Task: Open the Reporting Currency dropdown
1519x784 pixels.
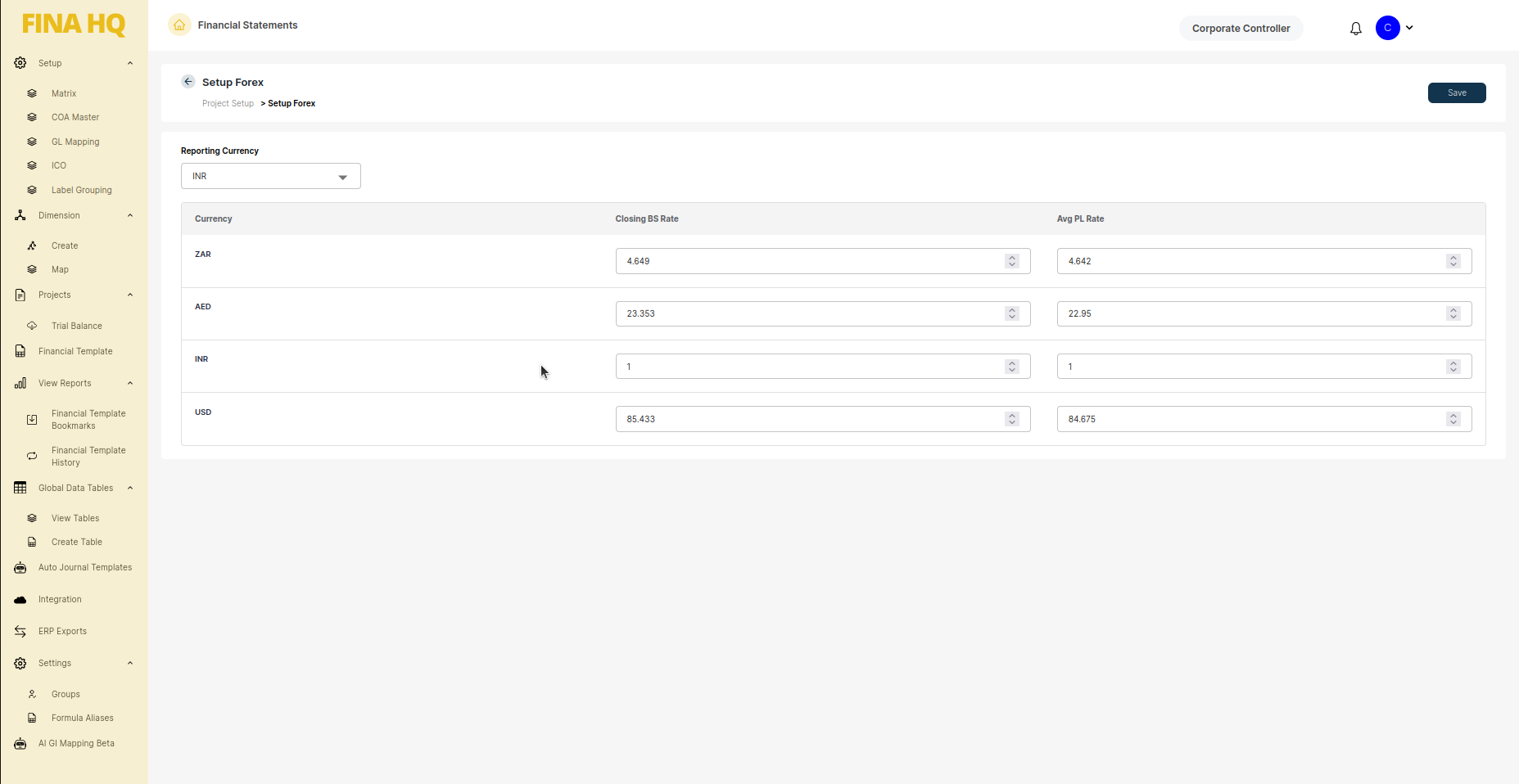Action: [x=270, y=177]
